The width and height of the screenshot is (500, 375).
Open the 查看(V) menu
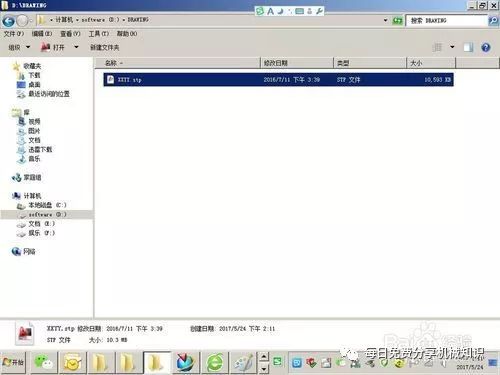70,34
